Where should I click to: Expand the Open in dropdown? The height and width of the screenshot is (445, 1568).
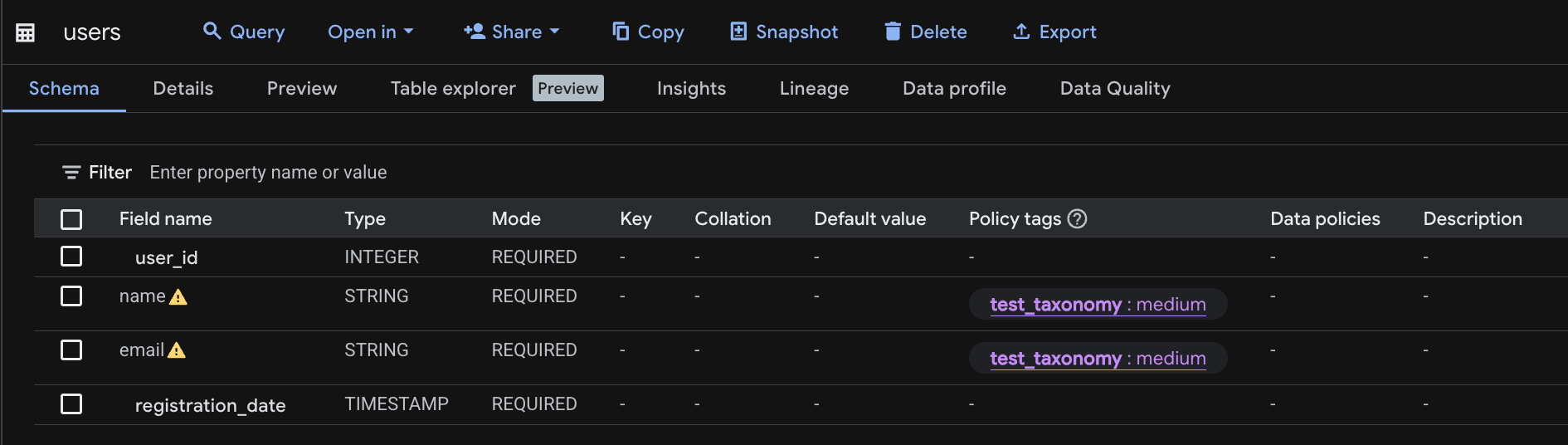pos(370,32)
